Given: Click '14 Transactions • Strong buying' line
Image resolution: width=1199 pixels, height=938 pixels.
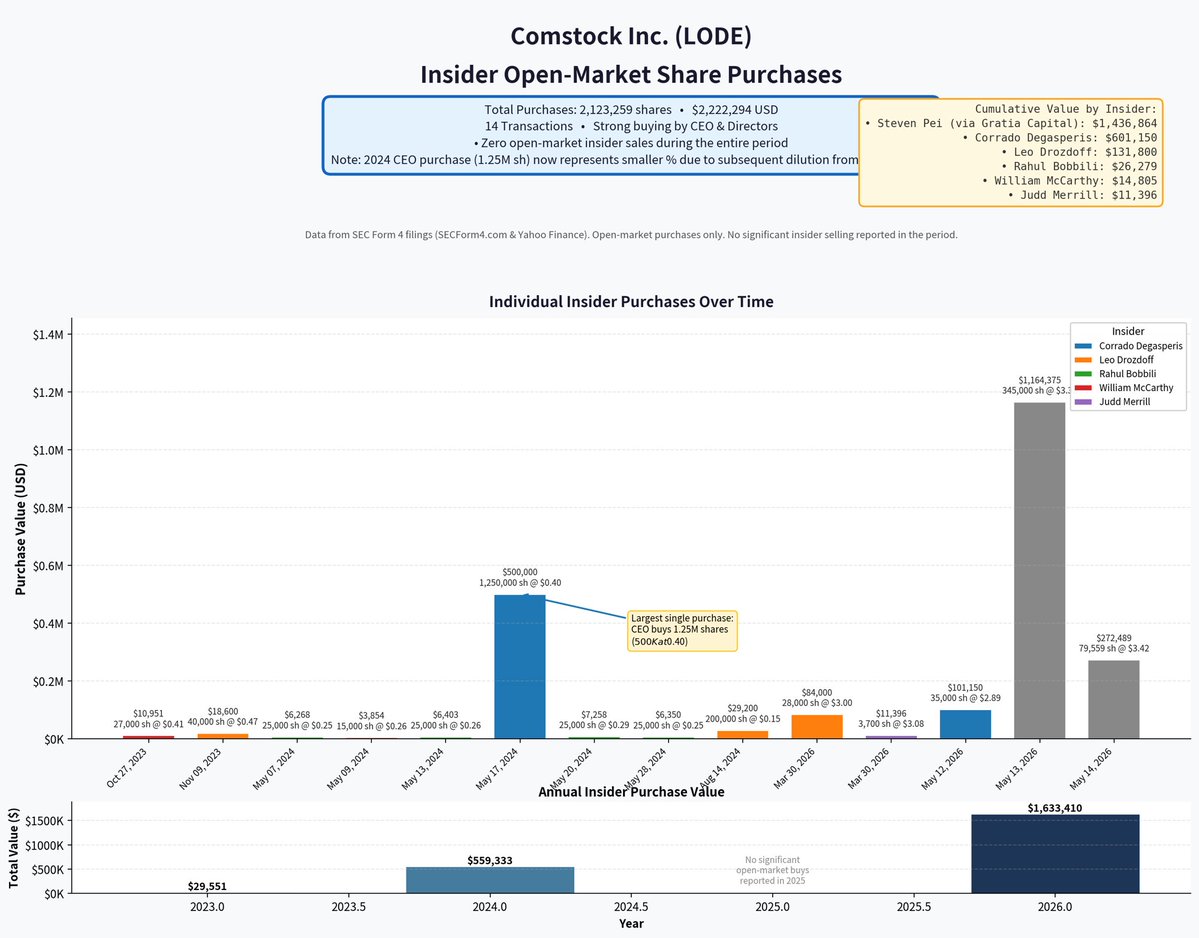Looking at the screenshot, I should [x=631, y=126].
